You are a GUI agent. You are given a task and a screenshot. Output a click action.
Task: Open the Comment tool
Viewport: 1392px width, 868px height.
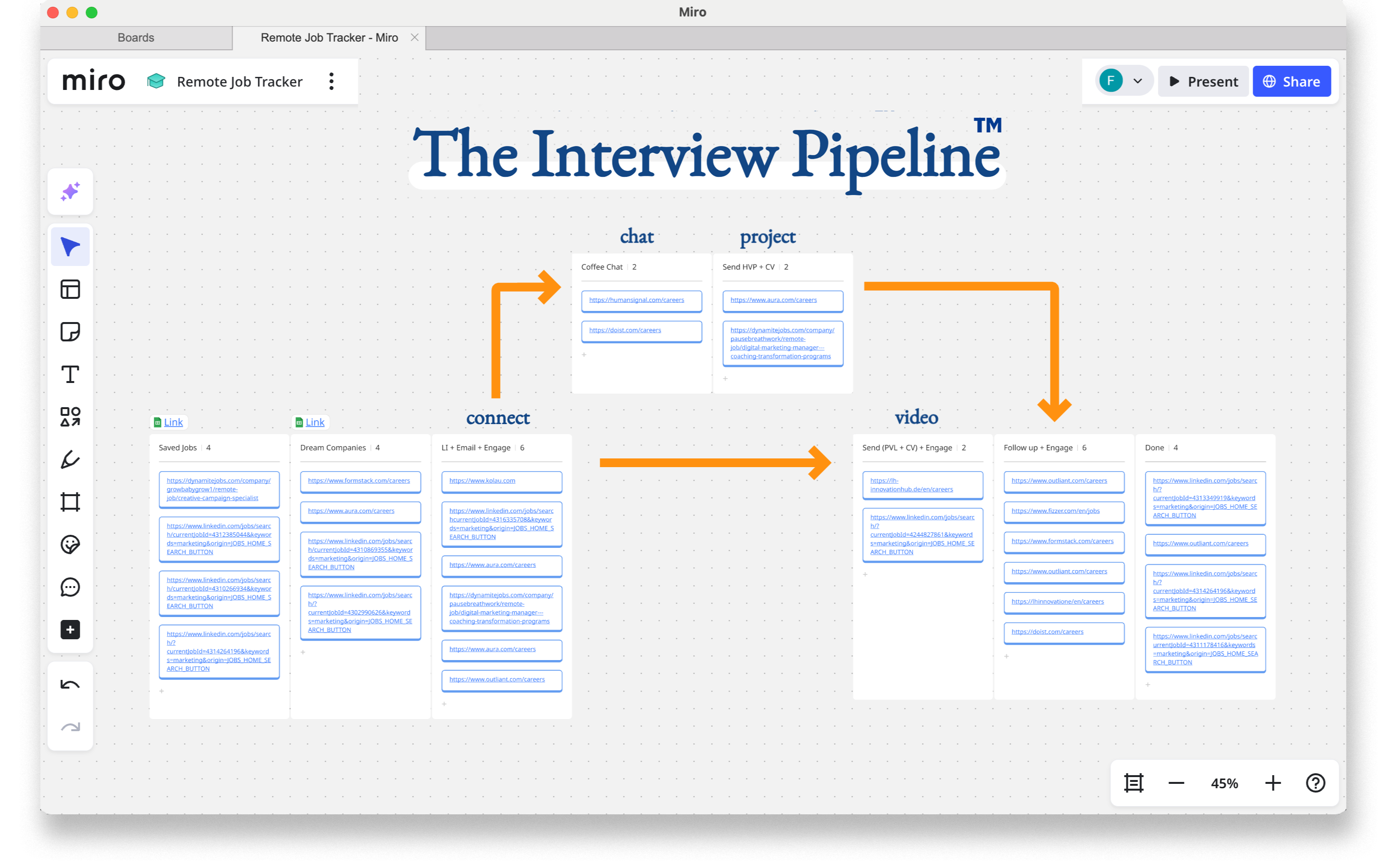coord(70,587)
